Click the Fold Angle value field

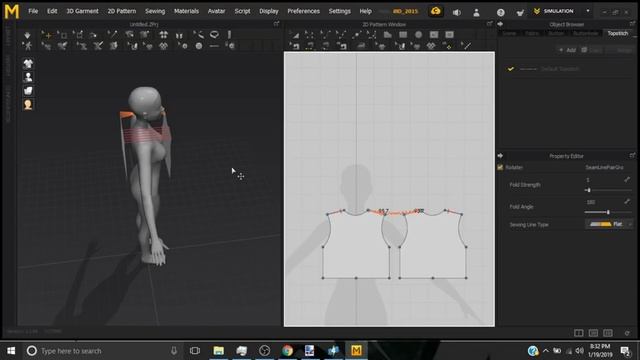[603, 202]
